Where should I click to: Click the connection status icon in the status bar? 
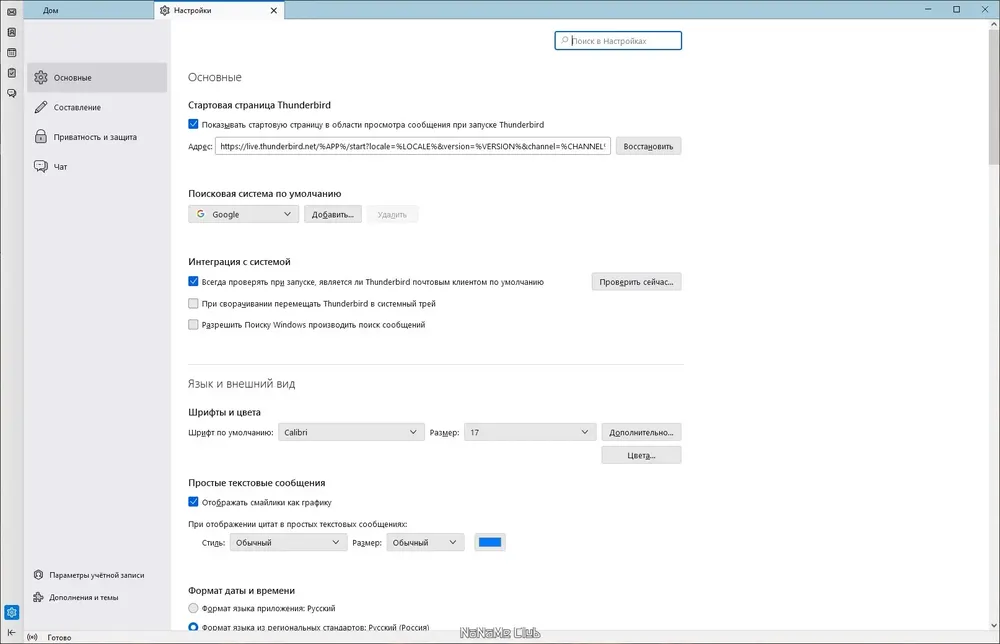[x=33, y=637]
